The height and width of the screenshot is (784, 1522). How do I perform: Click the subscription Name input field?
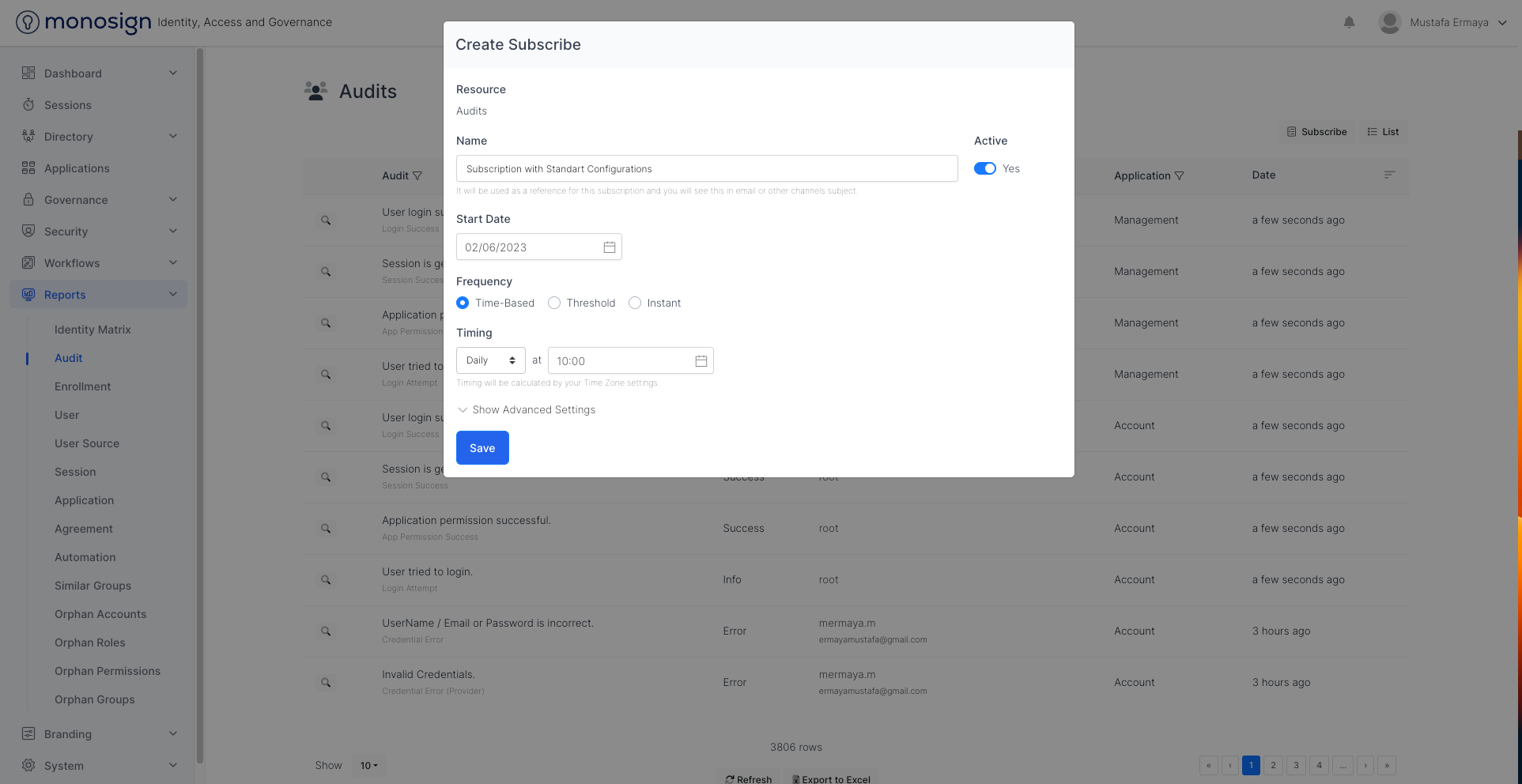[x=706, y=168]
